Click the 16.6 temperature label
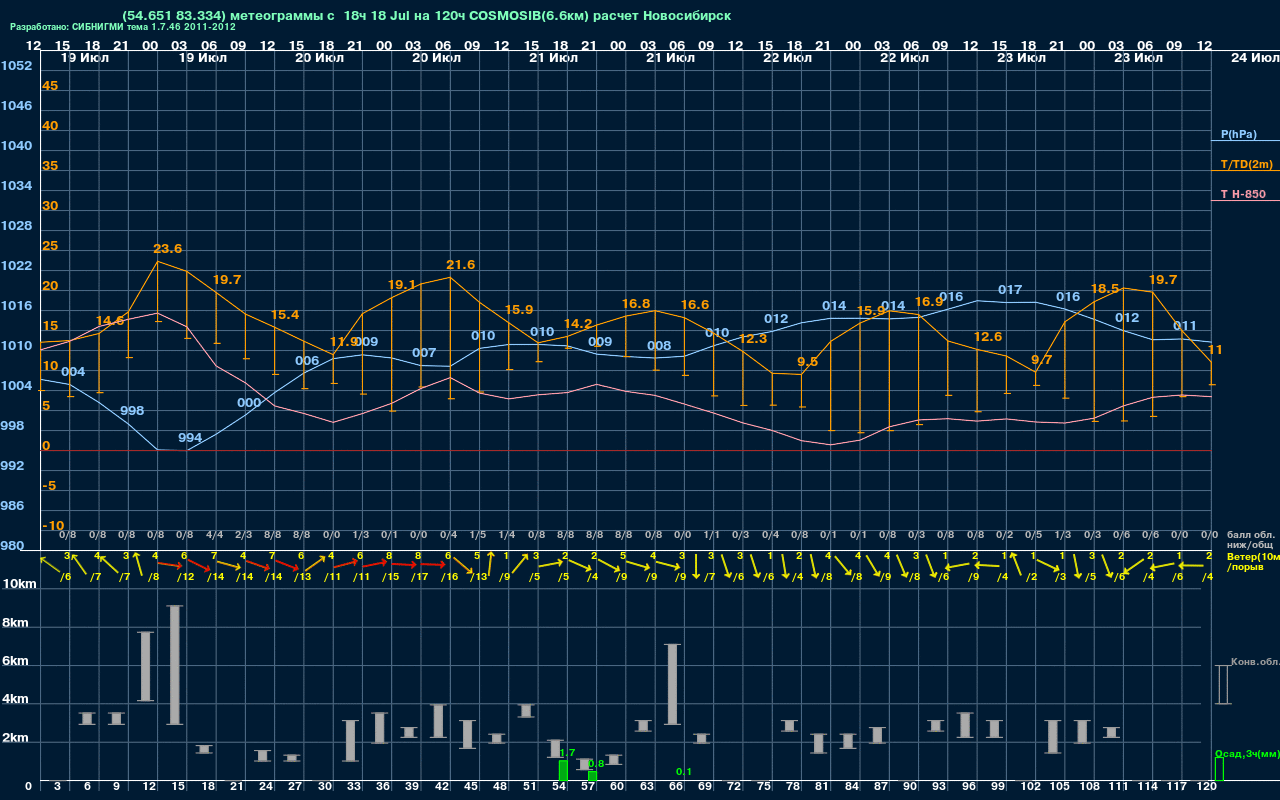The height and width of the screenshot is (800, 1280). (x=695, y=305)
